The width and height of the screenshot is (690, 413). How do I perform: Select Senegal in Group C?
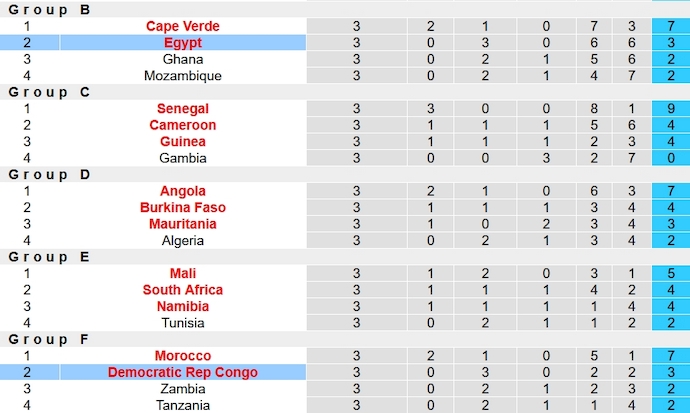click(x=182, y=109)
